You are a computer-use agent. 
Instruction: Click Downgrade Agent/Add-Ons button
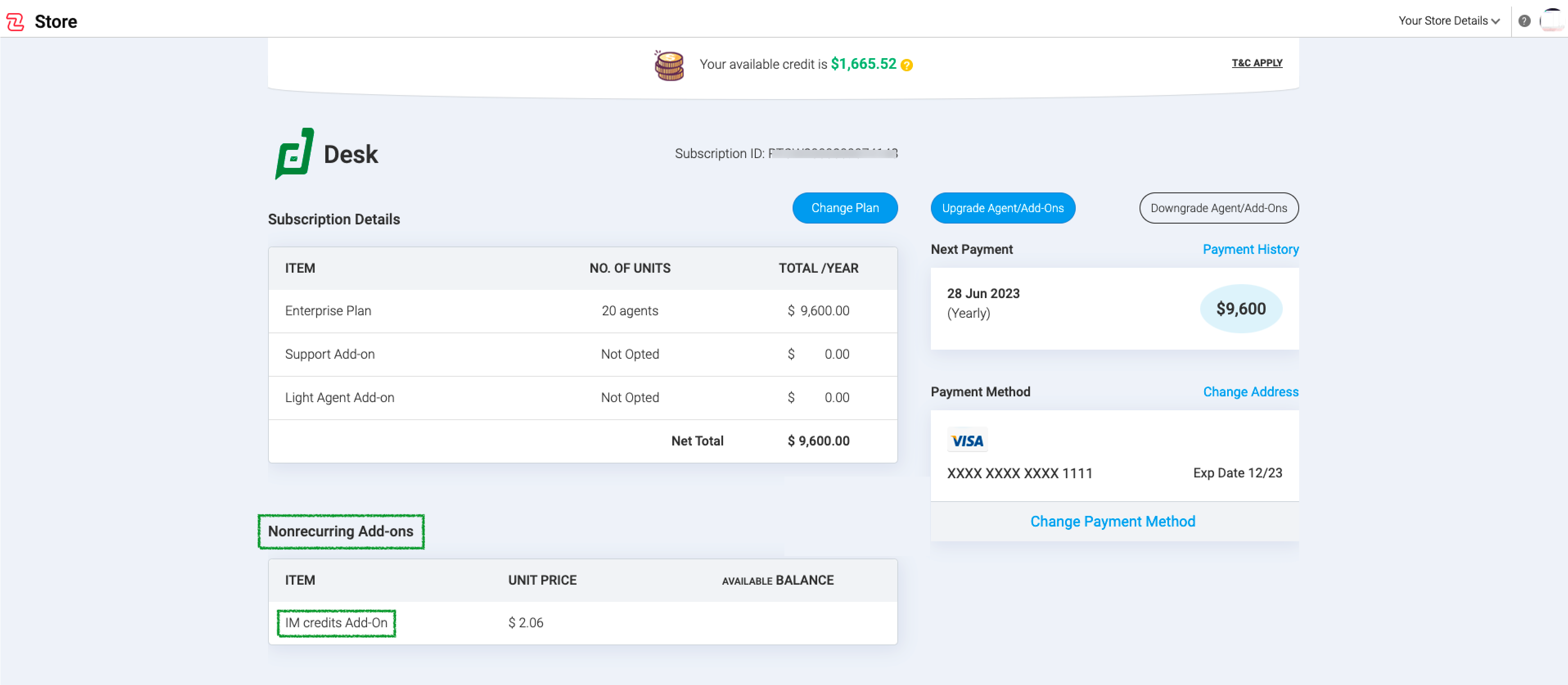coord(1218,208)
